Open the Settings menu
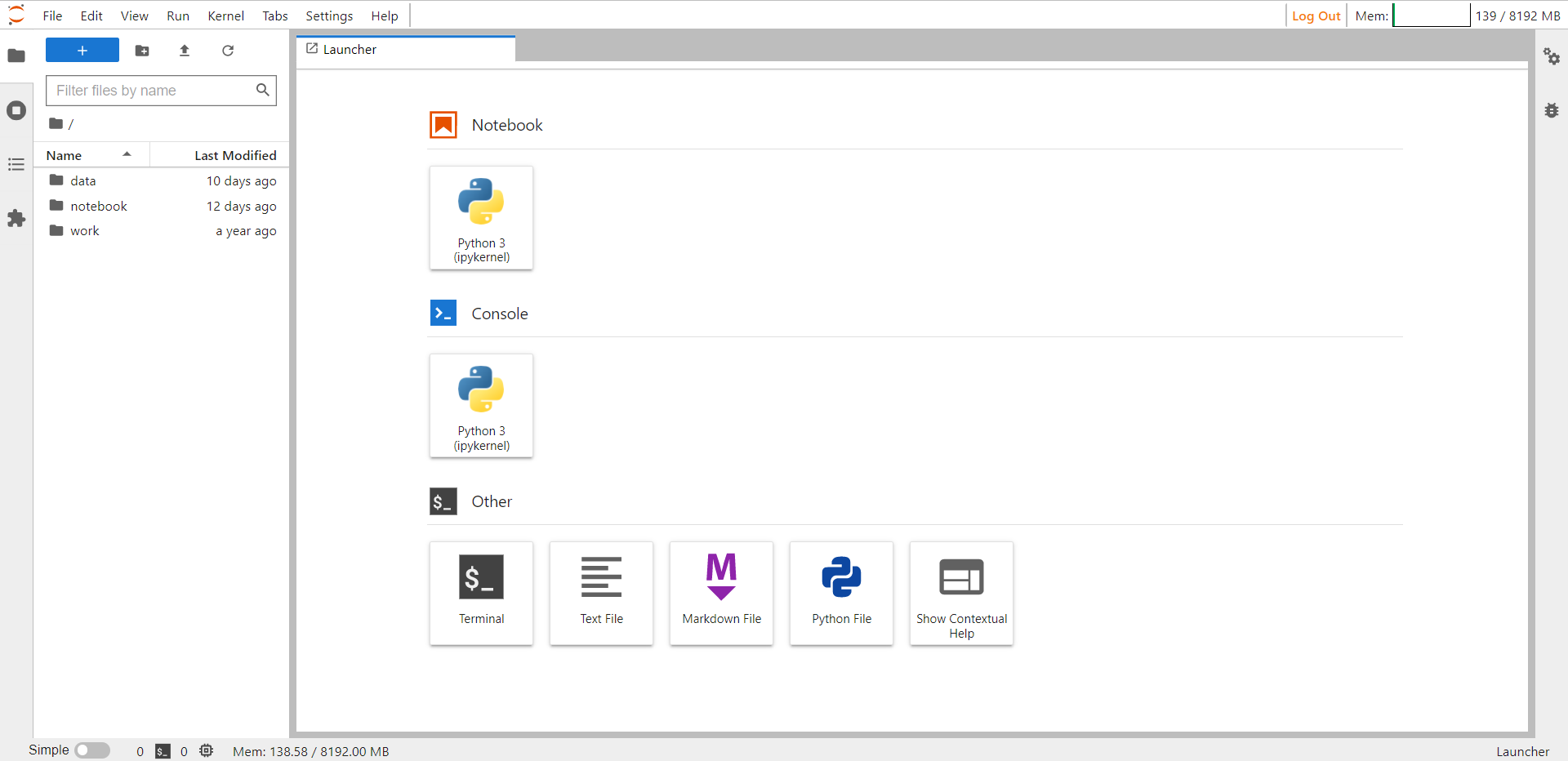This screenshot has width=1568, height=761. [329, 16]
